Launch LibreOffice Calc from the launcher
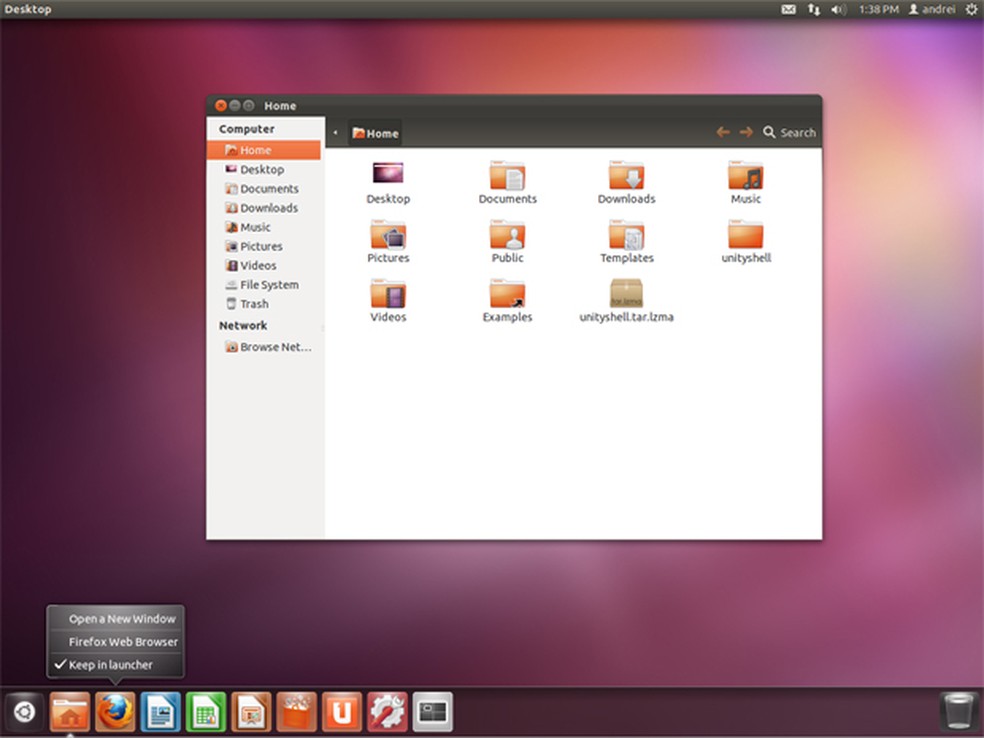This screenshot has height=738, width=984. [x=206, y=712]
